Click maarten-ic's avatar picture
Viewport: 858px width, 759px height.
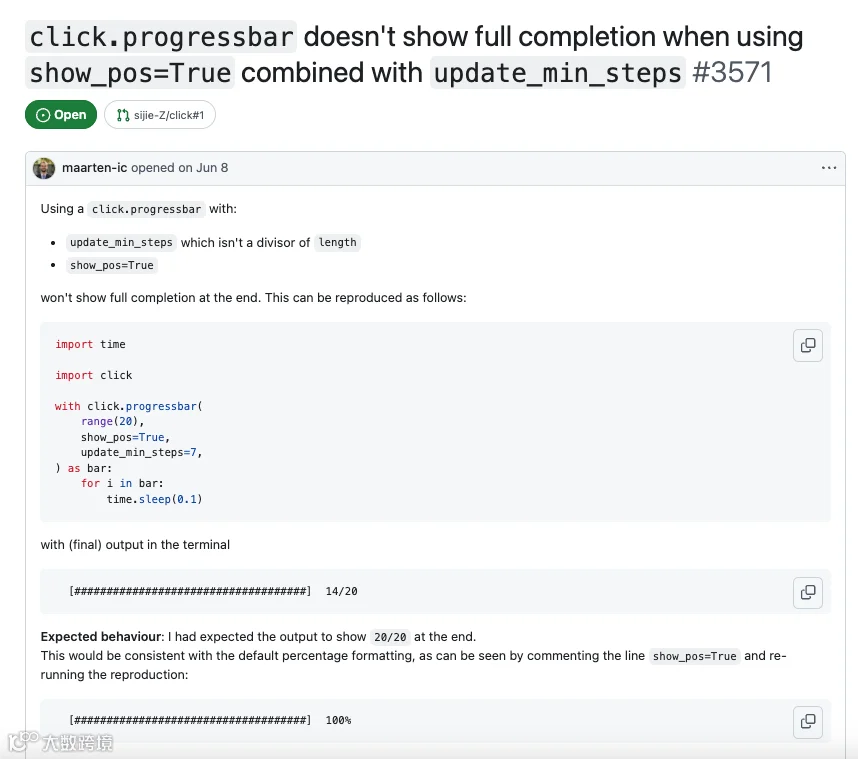(x=44, y=168)
